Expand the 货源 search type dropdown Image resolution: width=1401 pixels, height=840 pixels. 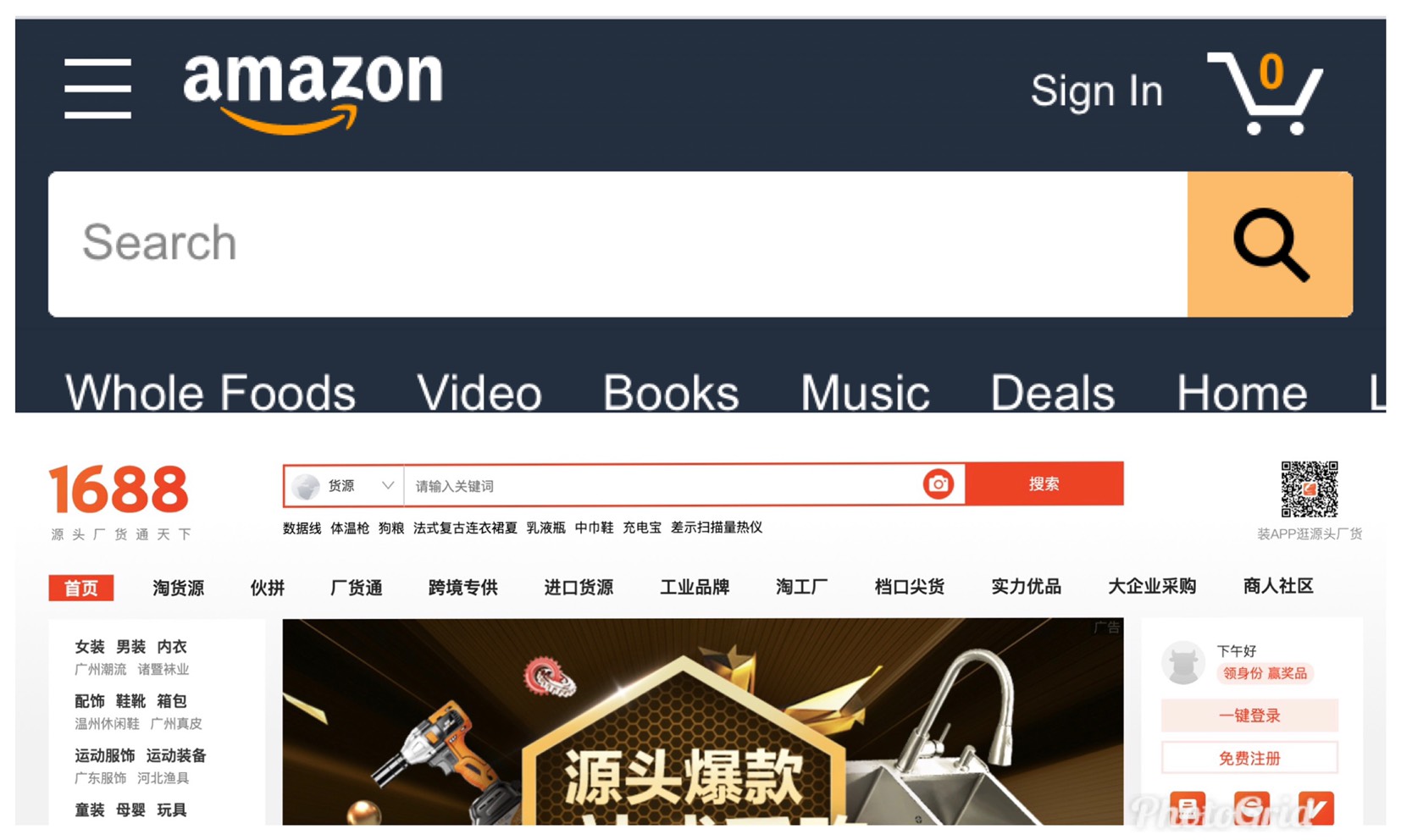click(345, 485)
